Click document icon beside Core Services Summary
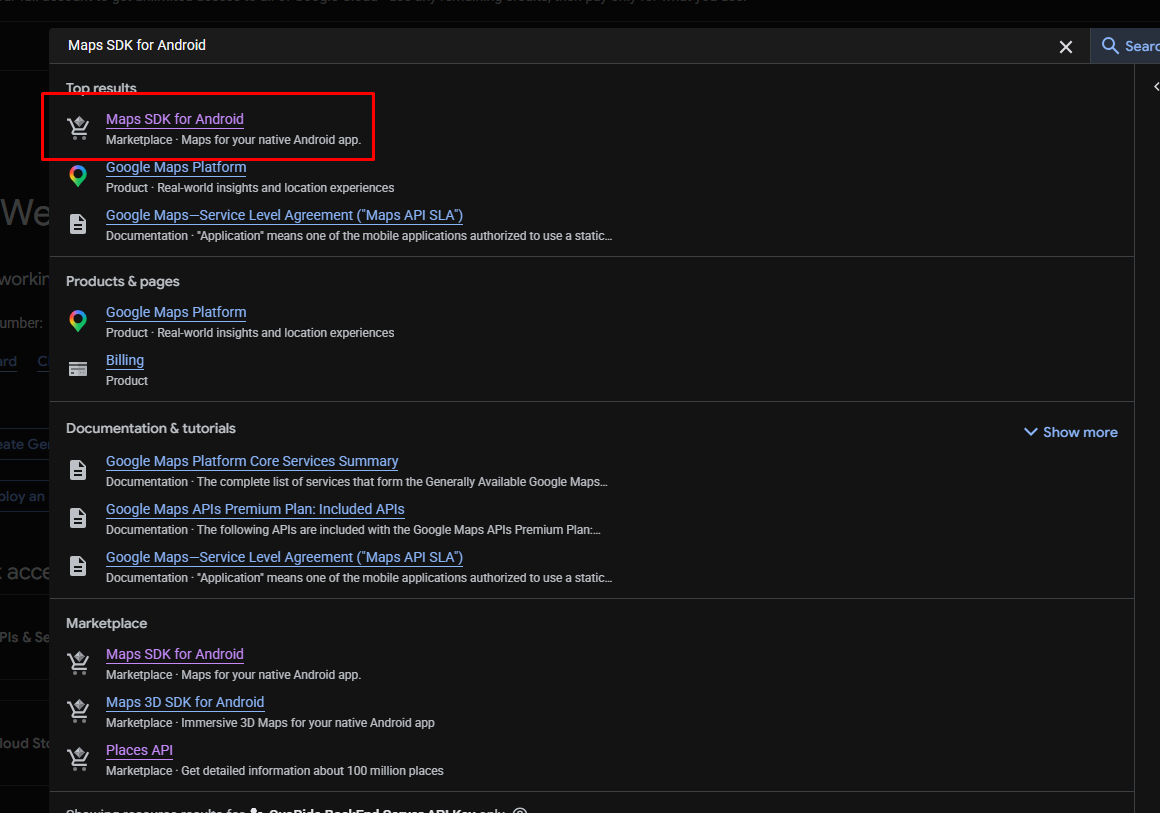 tap(78, 470)
